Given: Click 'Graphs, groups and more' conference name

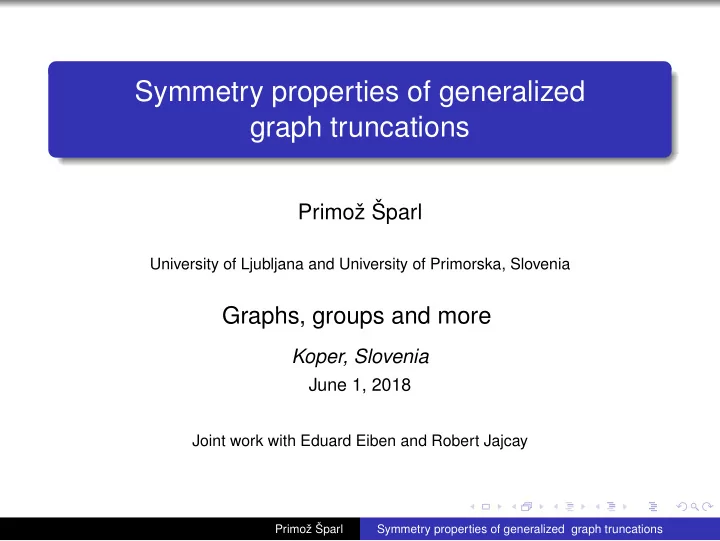Looking at the screenshot, I should tap(357, 316).
